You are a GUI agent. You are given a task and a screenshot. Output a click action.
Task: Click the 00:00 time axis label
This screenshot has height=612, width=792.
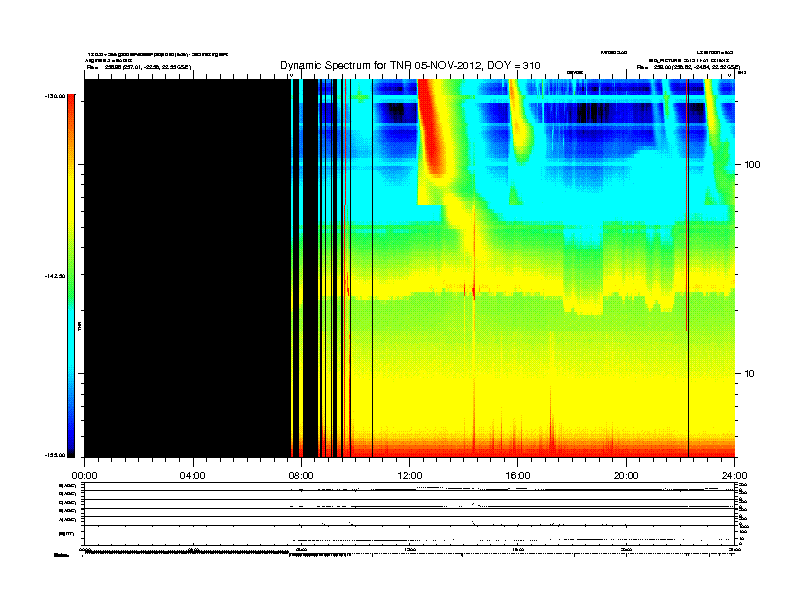(x=84, y=476)
